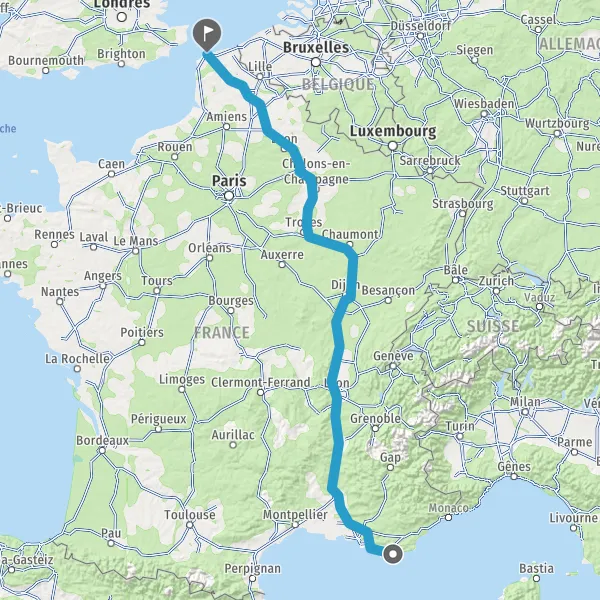Click the Milan city marker
This screenshot has height=600, width=600.
point(525,412)
